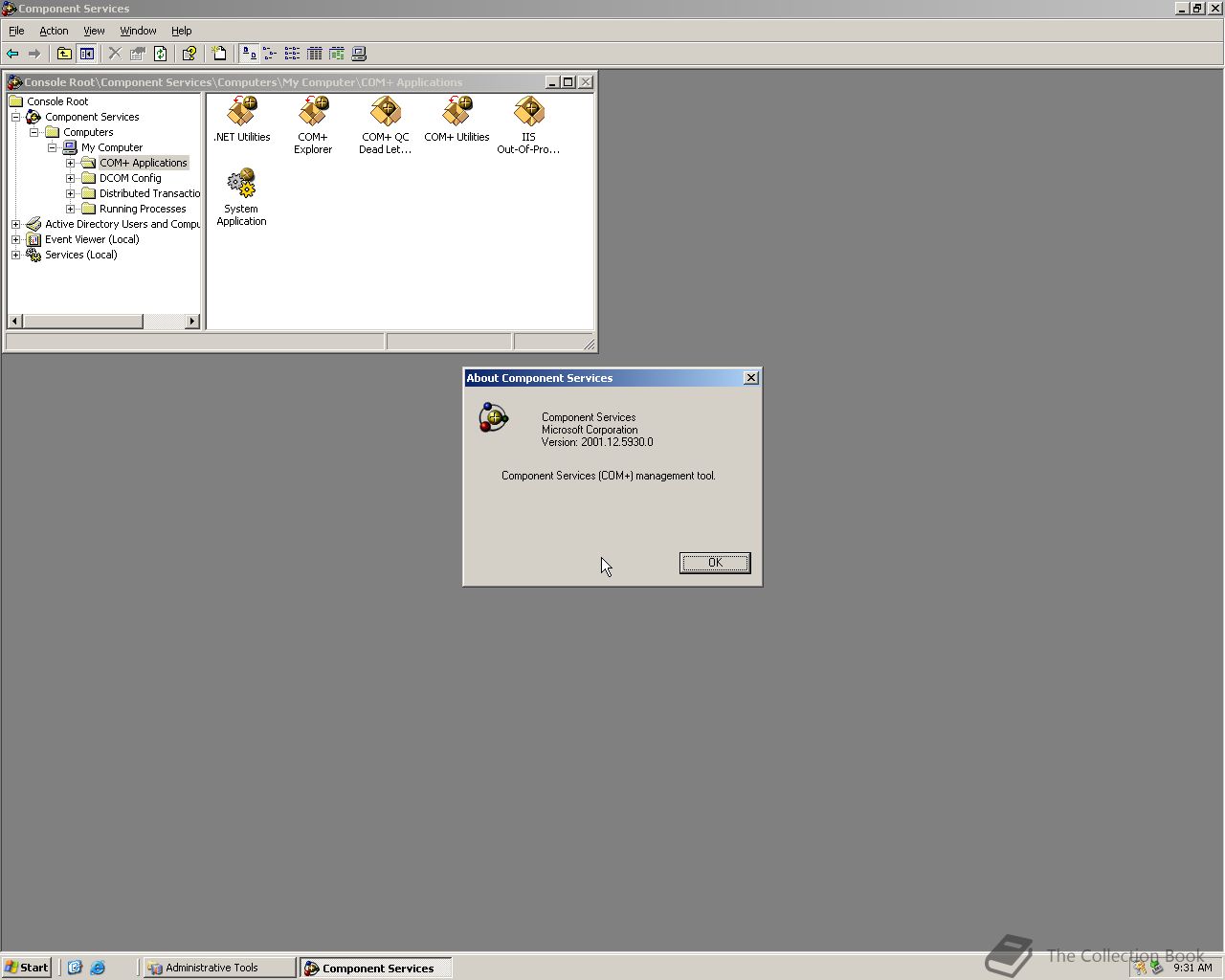This screenshot has height=980, width=1225.
Task: Switch to Small Icons view button
Action: pos(270,54)
